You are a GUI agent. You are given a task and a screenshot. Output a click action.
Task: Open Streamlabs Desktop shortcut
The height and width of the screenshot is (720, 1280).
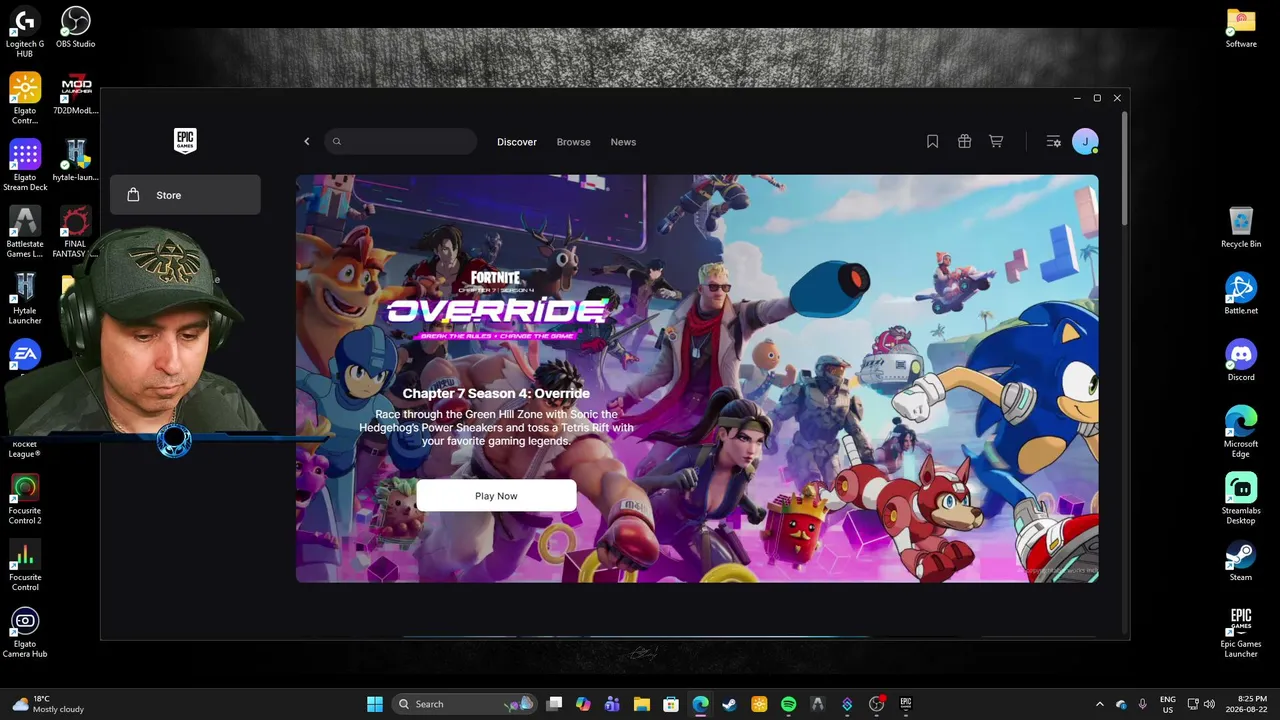click(x=1241, y=498)
